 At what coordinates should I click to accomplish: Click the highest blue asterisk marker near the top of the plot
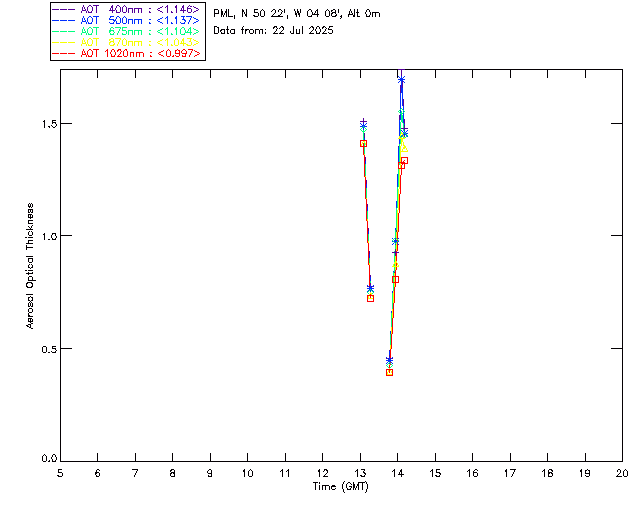[x=401, y=80]
